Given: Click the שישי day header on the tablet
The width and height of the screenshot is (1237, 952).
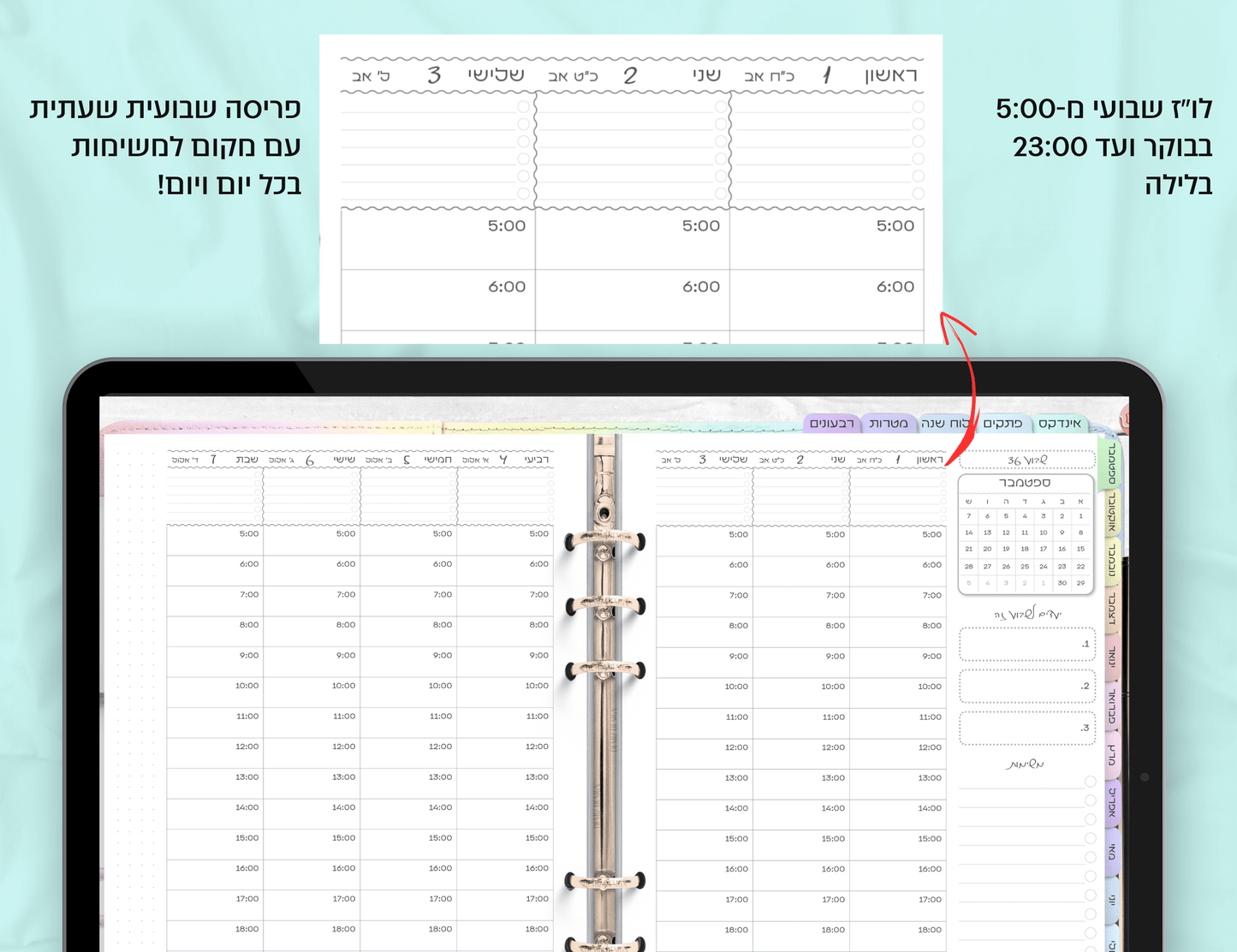Looking at the screenshot, I should click(344, 460).
